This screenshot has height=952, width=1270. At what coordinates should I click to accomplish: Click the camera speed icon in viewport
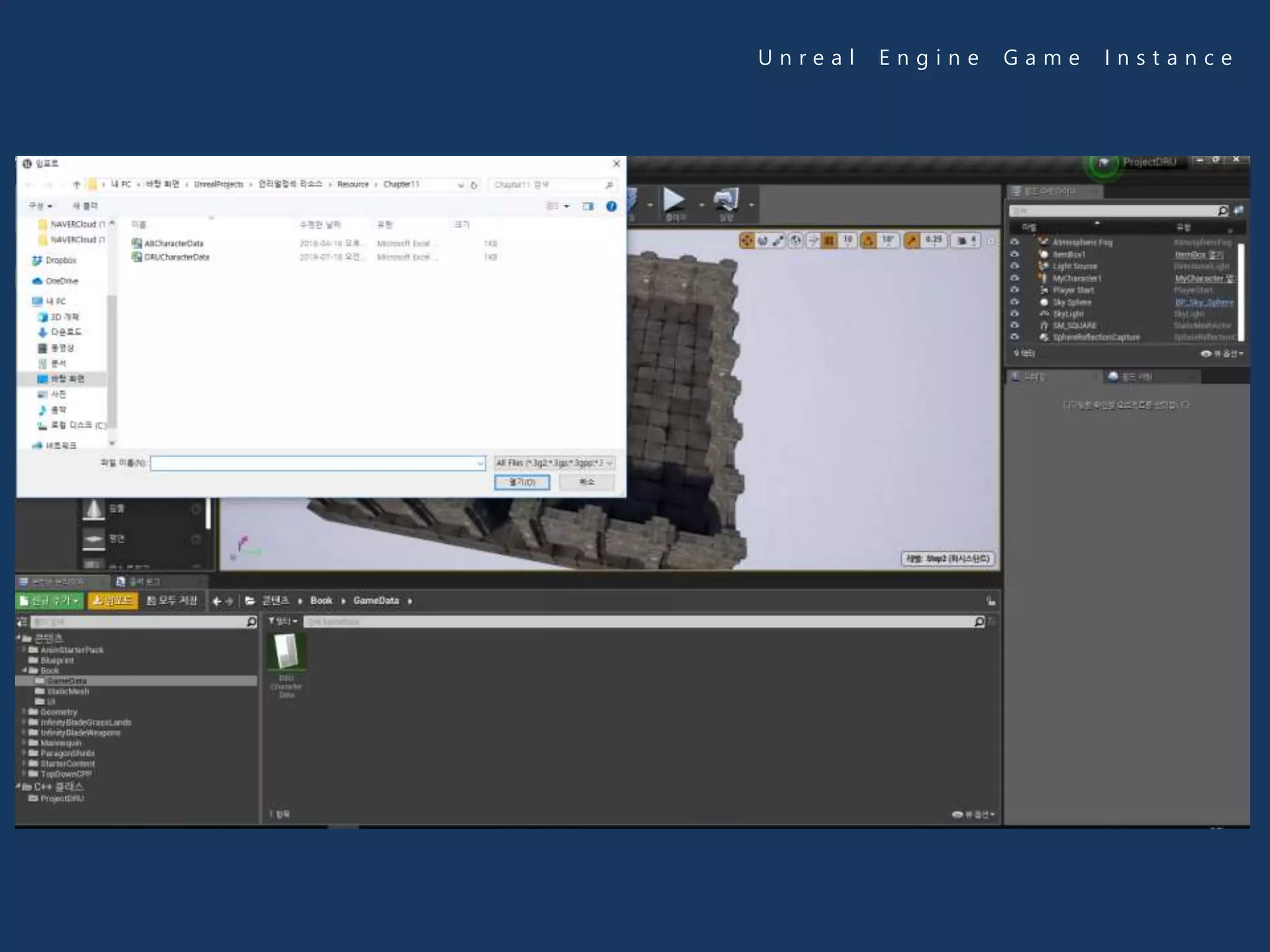962,240
